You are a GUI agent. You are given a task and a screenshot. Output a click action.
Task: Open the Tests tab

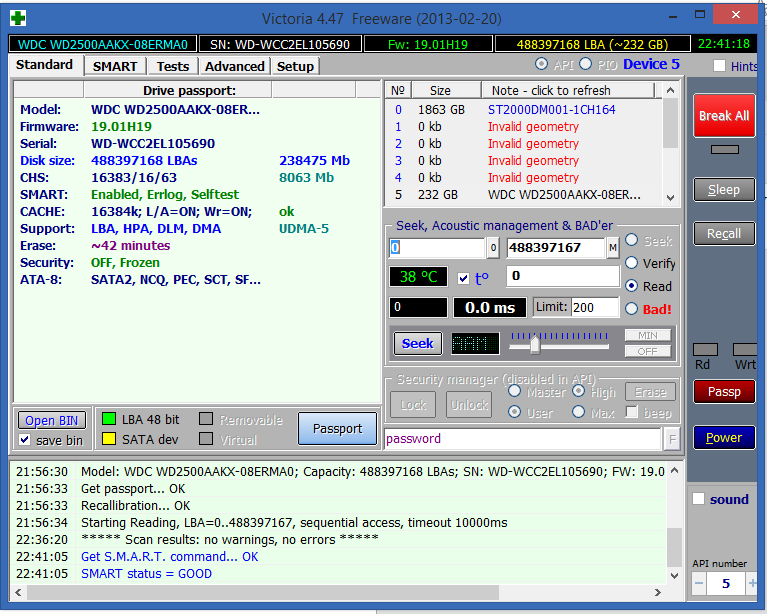coord(173,66)
